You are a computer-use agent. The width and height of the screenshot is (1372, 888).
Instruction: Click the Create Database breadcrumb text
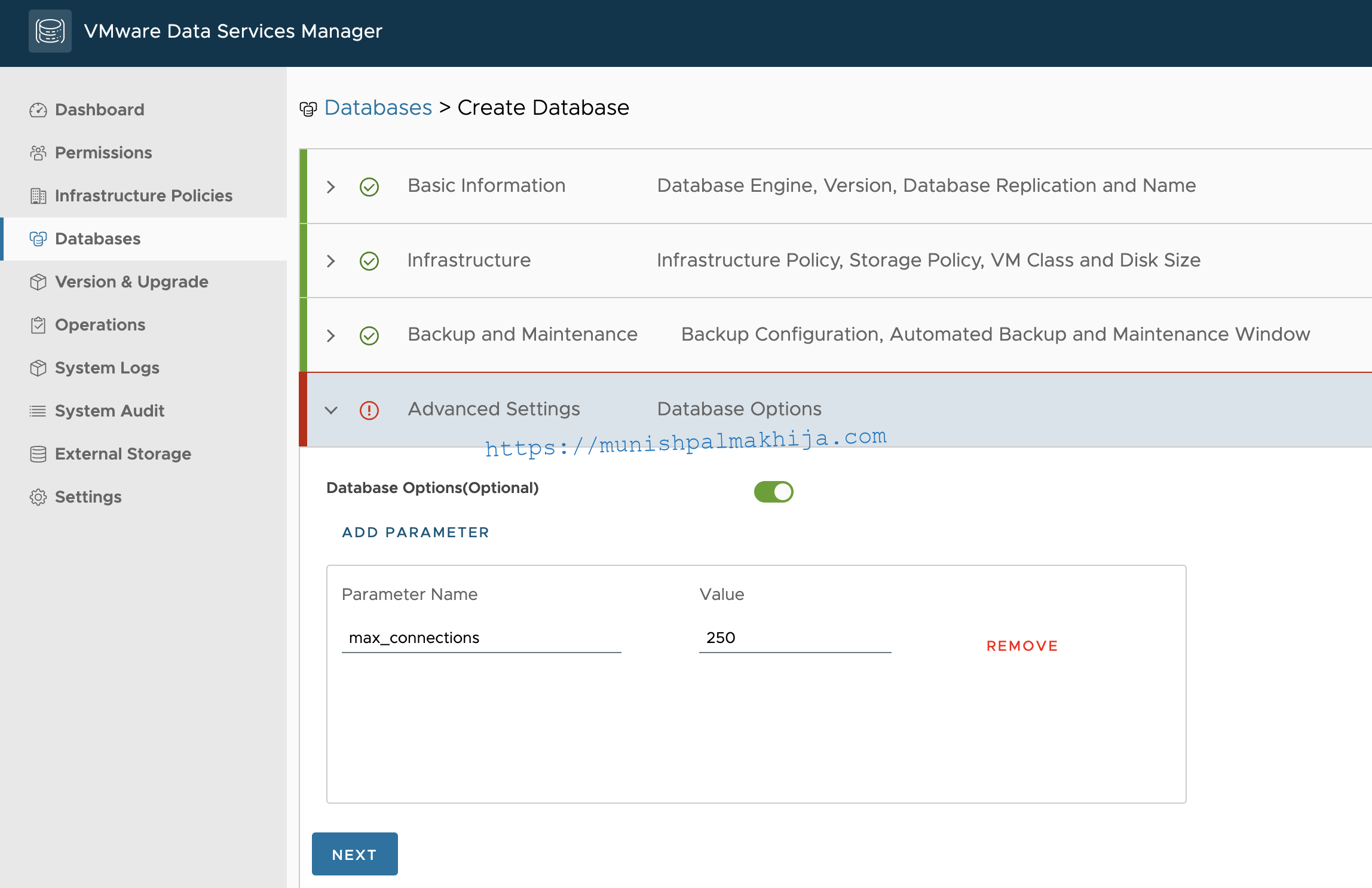coord(543,108)
